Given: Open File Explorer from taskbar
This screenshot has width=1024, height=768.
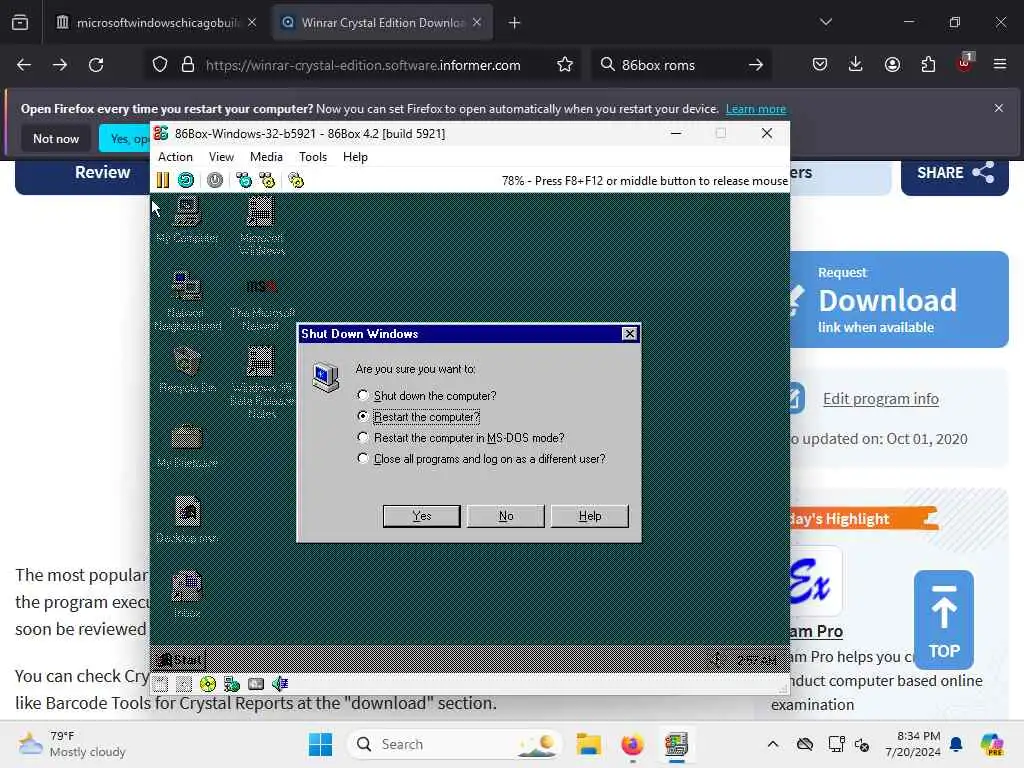Looking at the screenshot, I should [x=588, y=744].
